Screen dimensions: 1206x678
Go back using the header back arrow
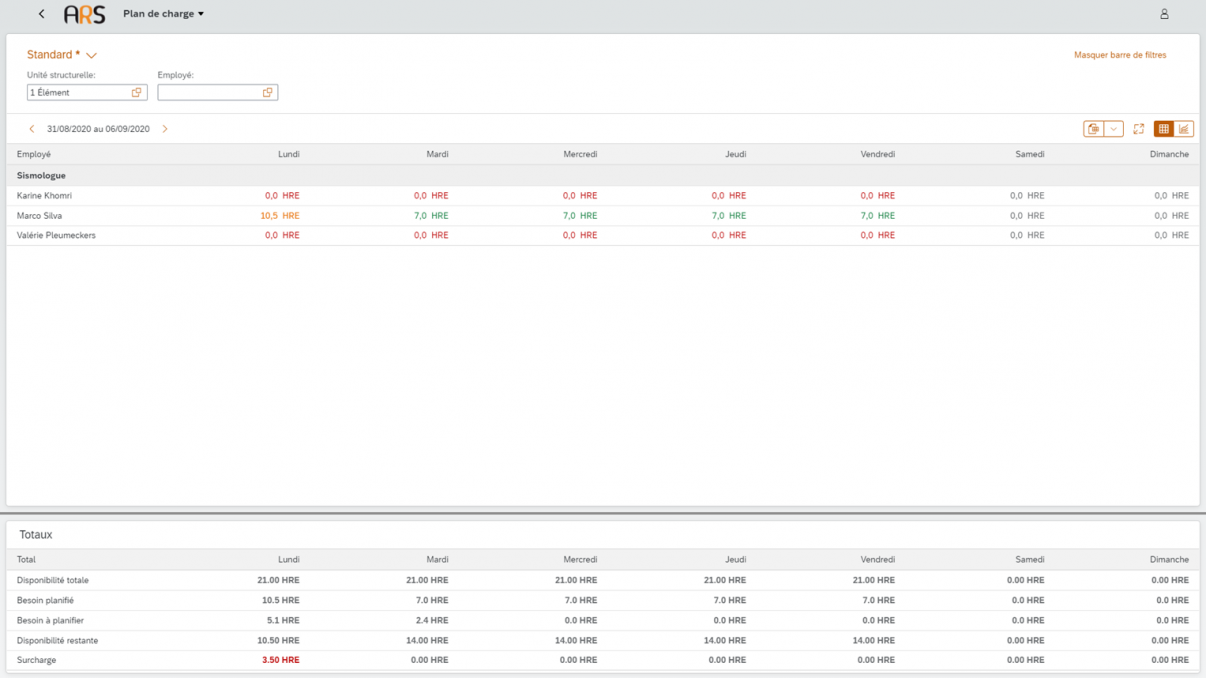pyautogui.click(x=41, y=14)
